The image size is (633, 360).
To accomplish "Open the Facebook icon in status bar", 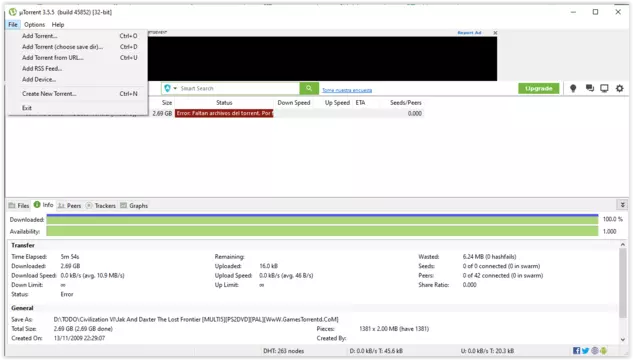I will pyautogui.click(x=576, y=351).
